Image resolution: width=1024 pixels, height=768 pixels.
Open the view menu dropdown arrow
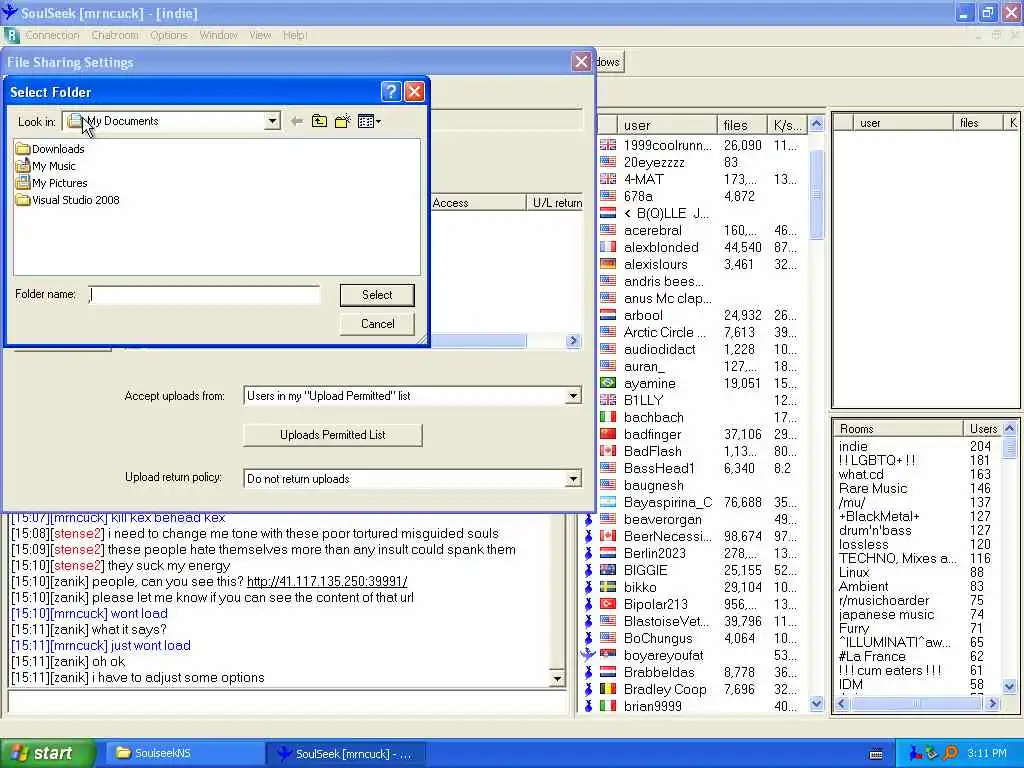tap(378, 121)
